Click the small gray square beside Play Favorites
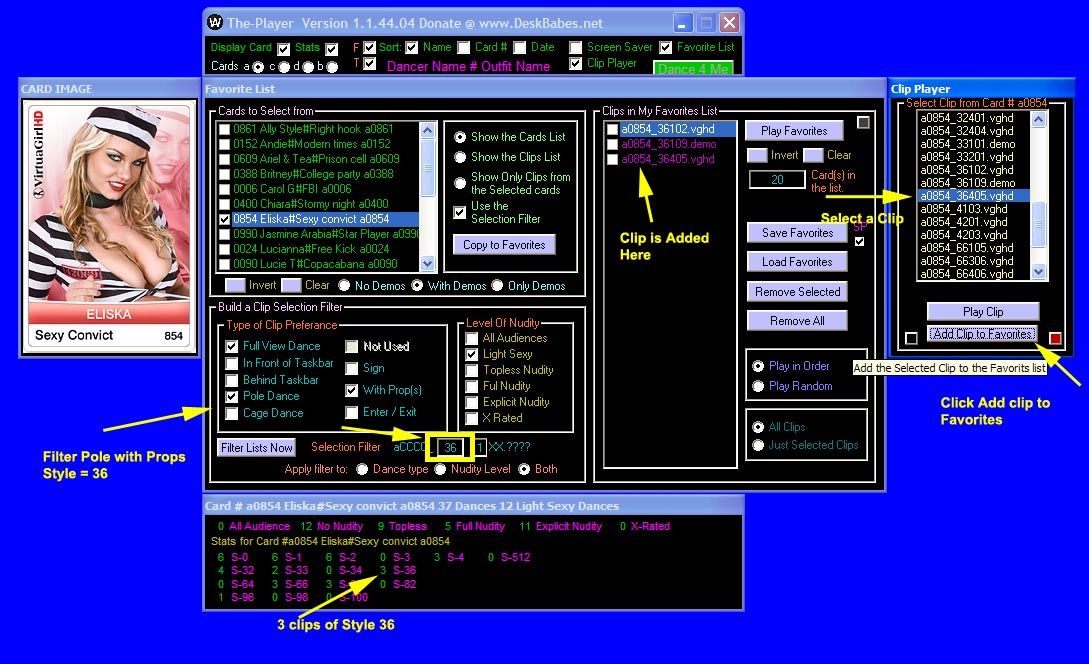The height and width of the screenshot is (664, 1089). [x=863, y=122]
